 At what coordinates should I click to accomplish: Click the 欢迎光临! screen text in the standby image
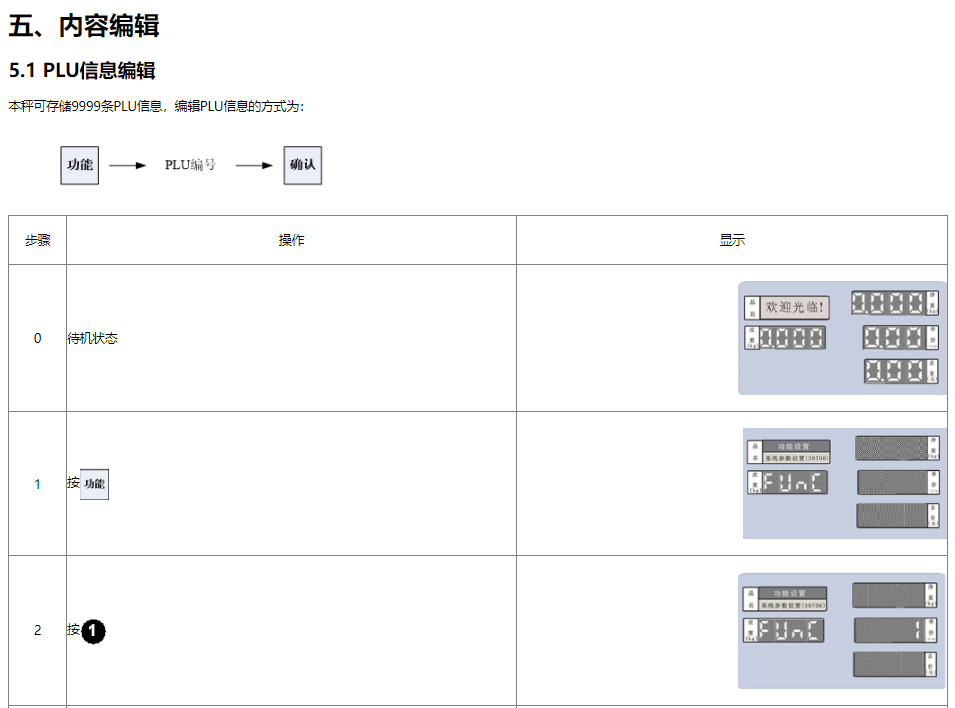(x=795, y=308)
